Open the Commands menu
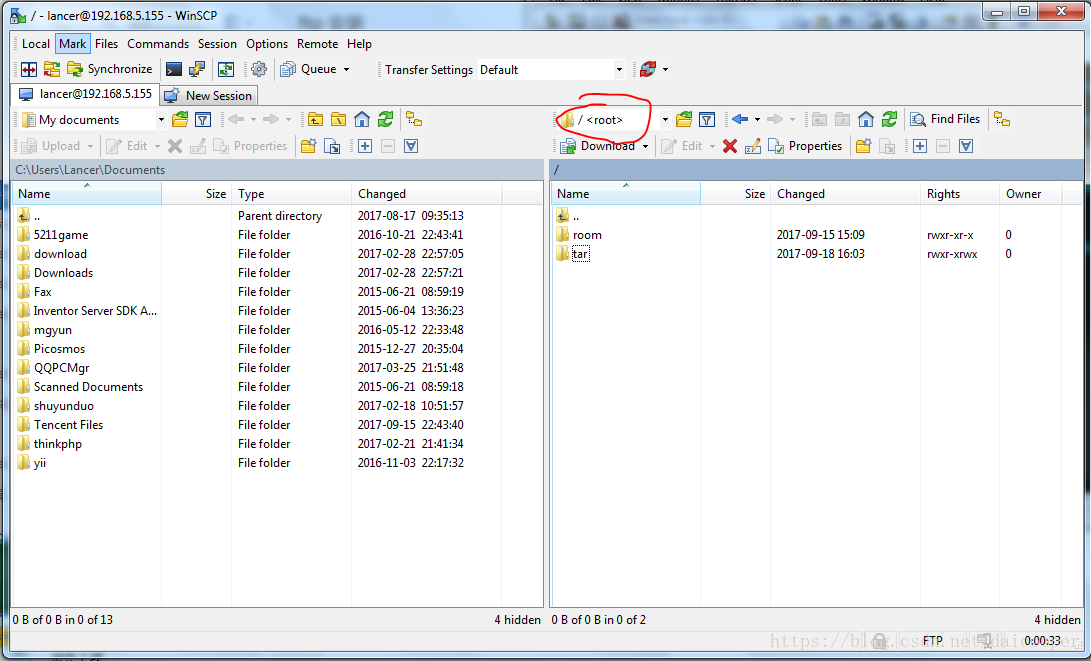 click(158, 44)
